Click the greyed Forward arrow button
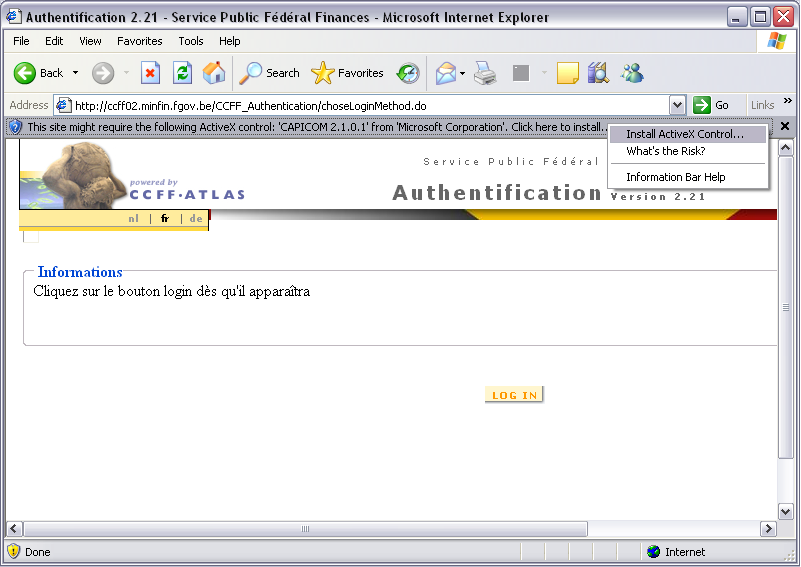 click(103, 73)
